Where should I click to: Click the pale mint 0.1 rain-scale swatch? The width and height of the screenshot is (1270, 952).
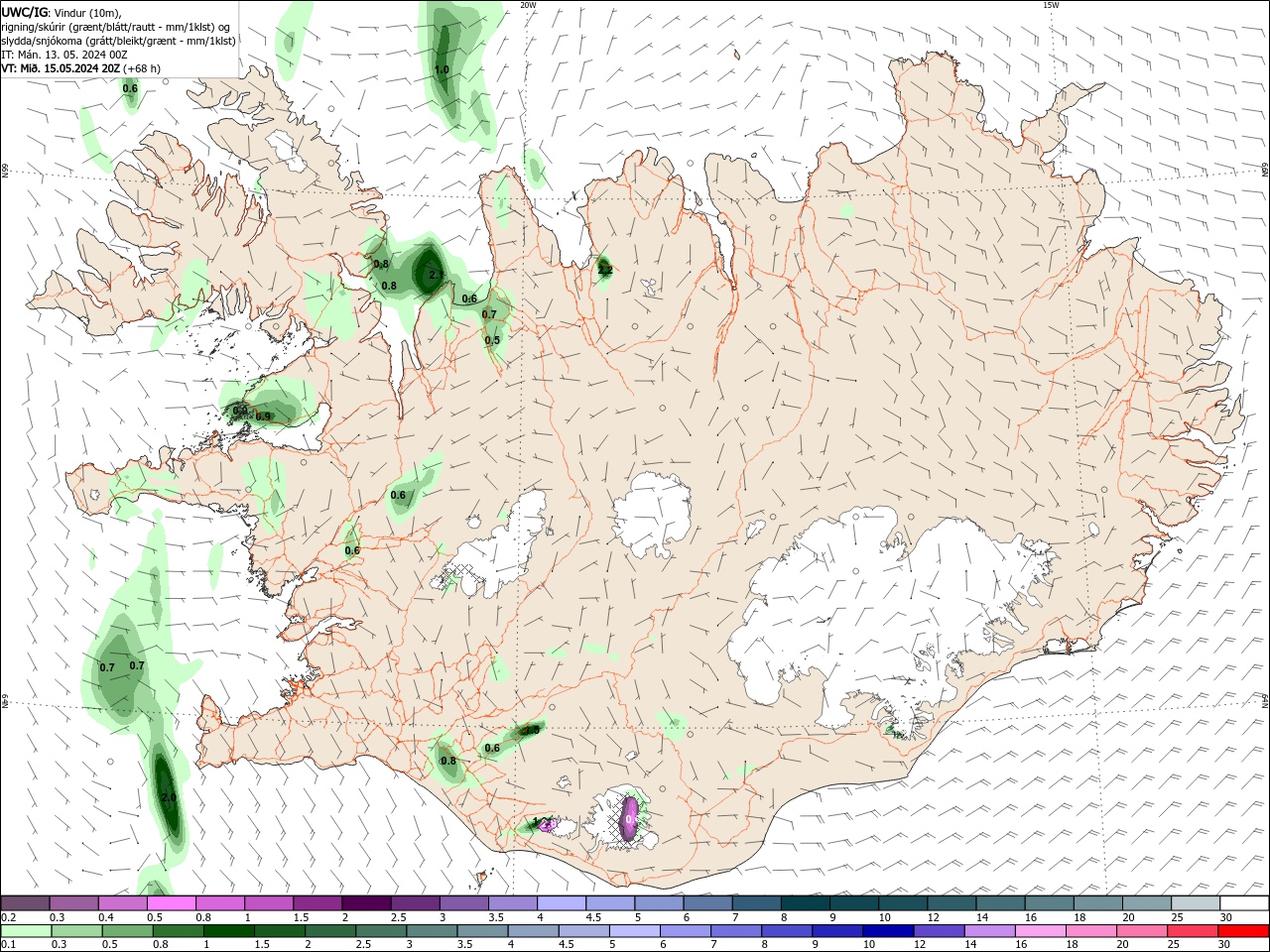coord(26,931)
